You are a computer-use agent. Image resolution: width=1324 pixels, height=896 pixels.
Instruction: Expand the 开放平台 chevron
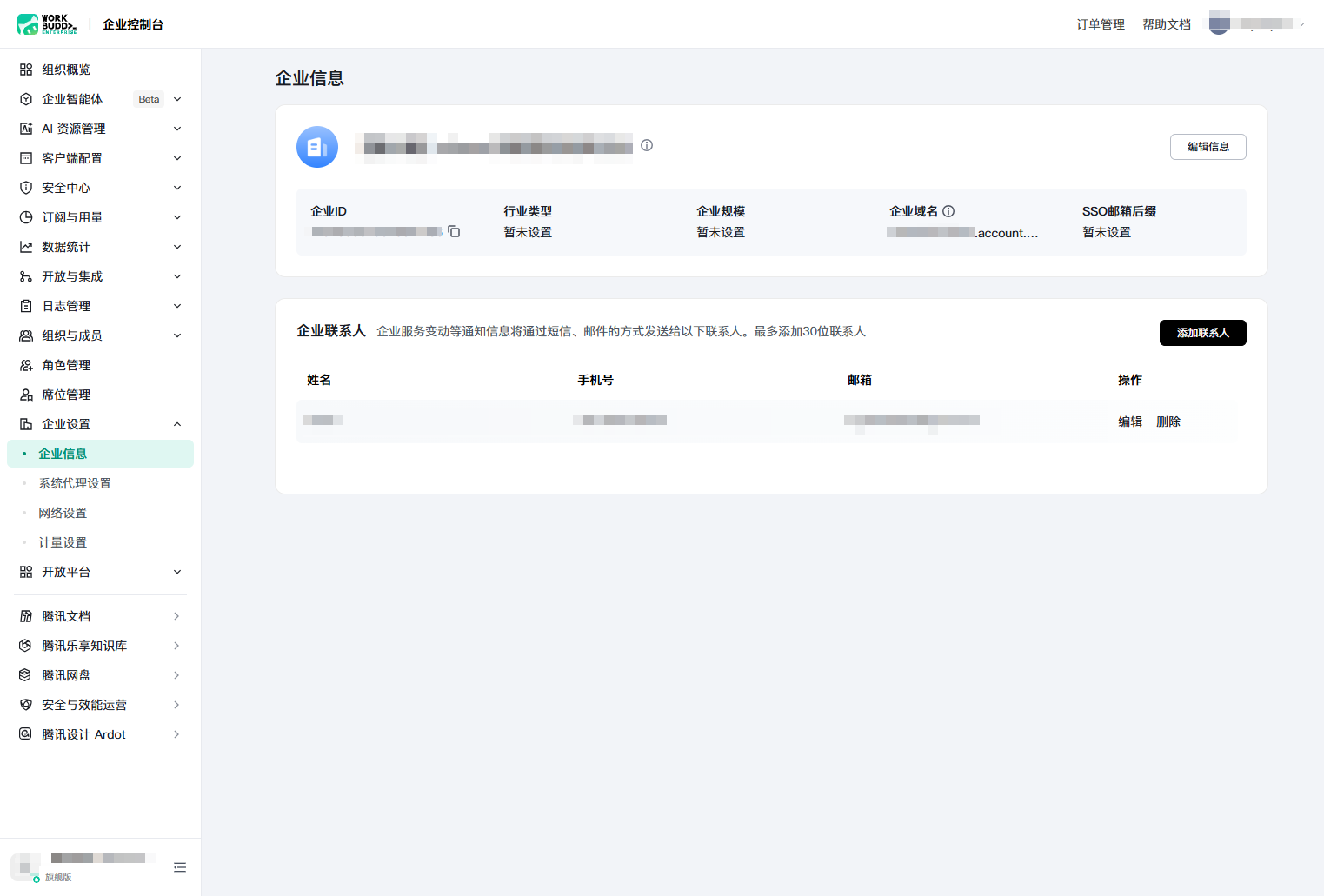click(177, 572)
